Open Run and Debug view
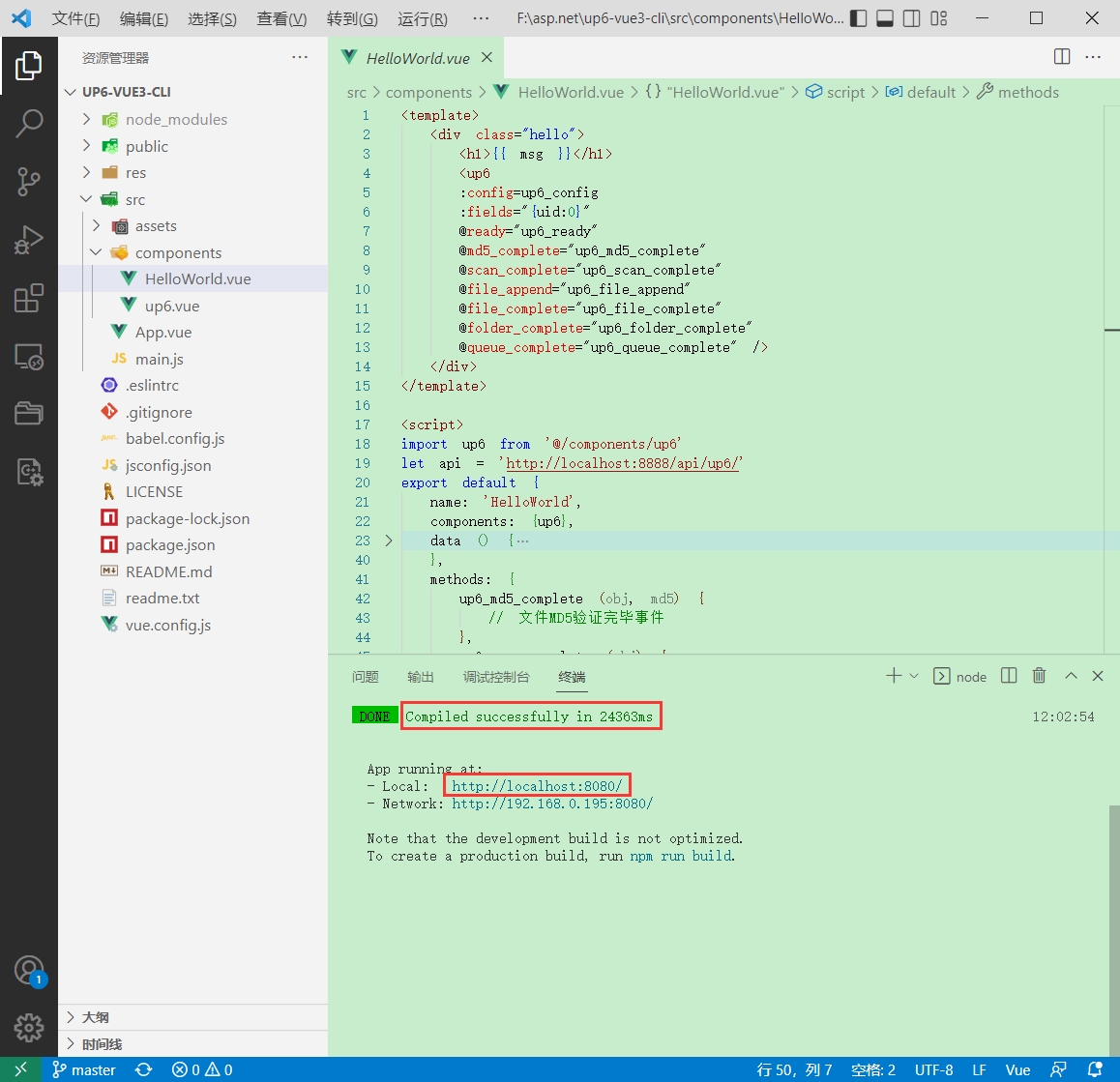 pos(29,240)
